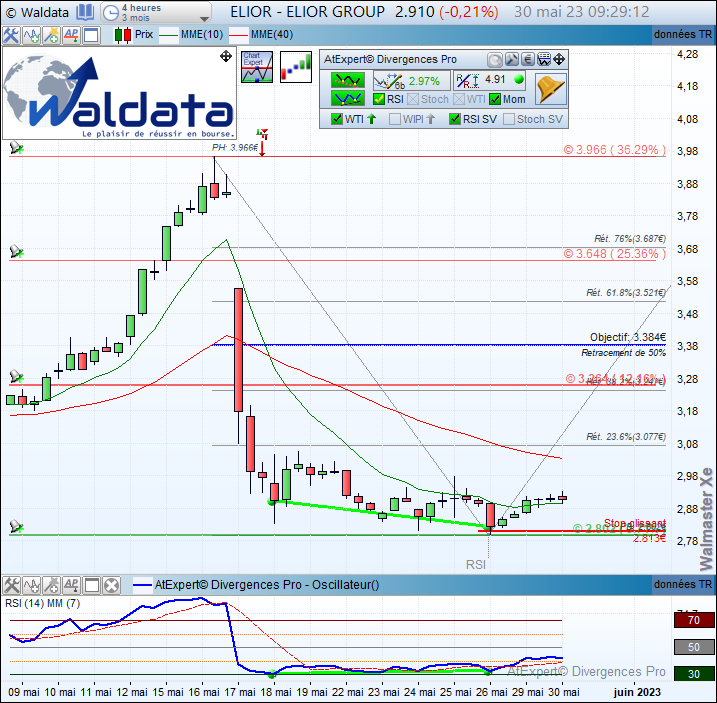Click the RSI (14) MM (7) label

click(x=43, y=604)
